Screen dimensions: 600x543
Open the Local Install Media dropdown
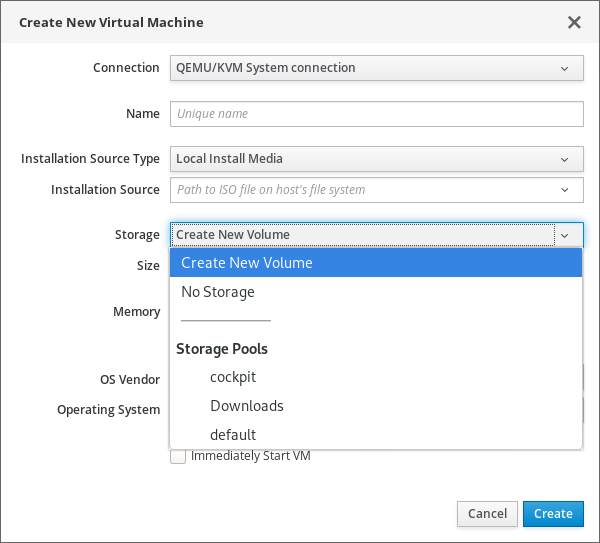point(360,158)
